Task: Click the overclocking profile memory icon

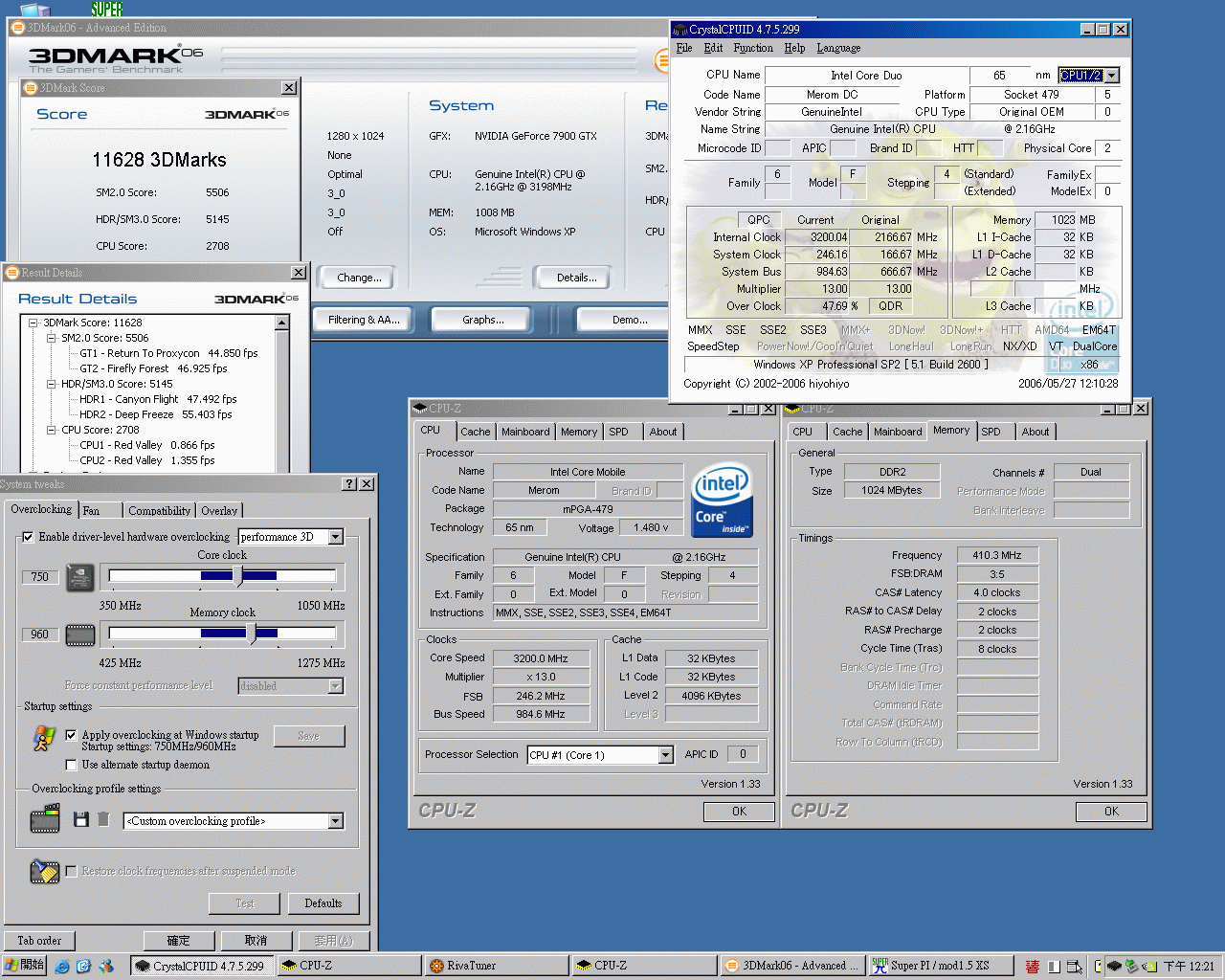Action: click(45, 819)
